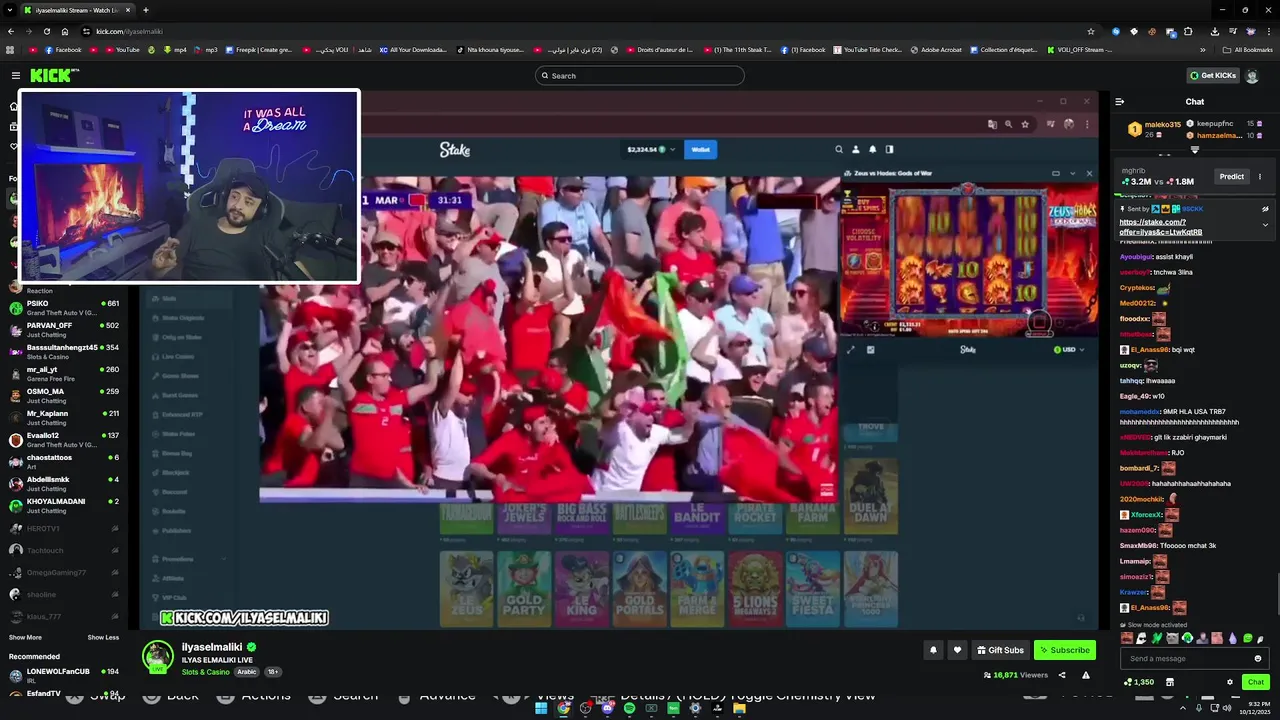Open the channel points shop icon
Image resolution: width=1280 pixels, height=720 pixels.
[1169, 682]
